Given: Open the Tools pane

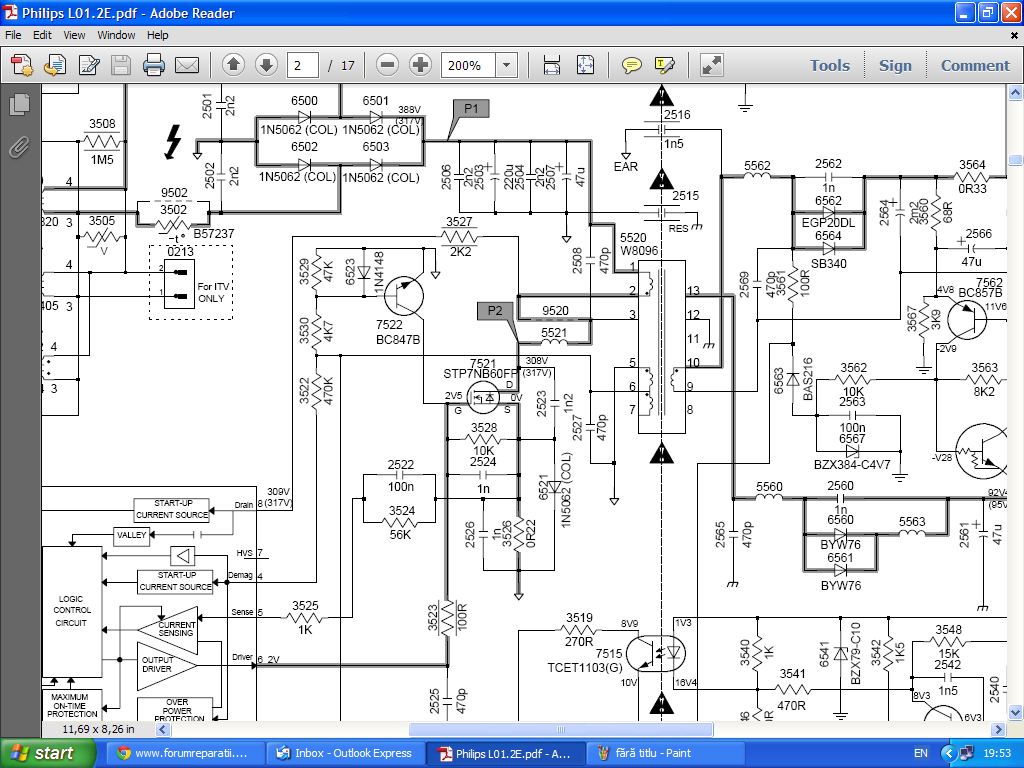Looking at the screenshot, I should coord(829,66).
